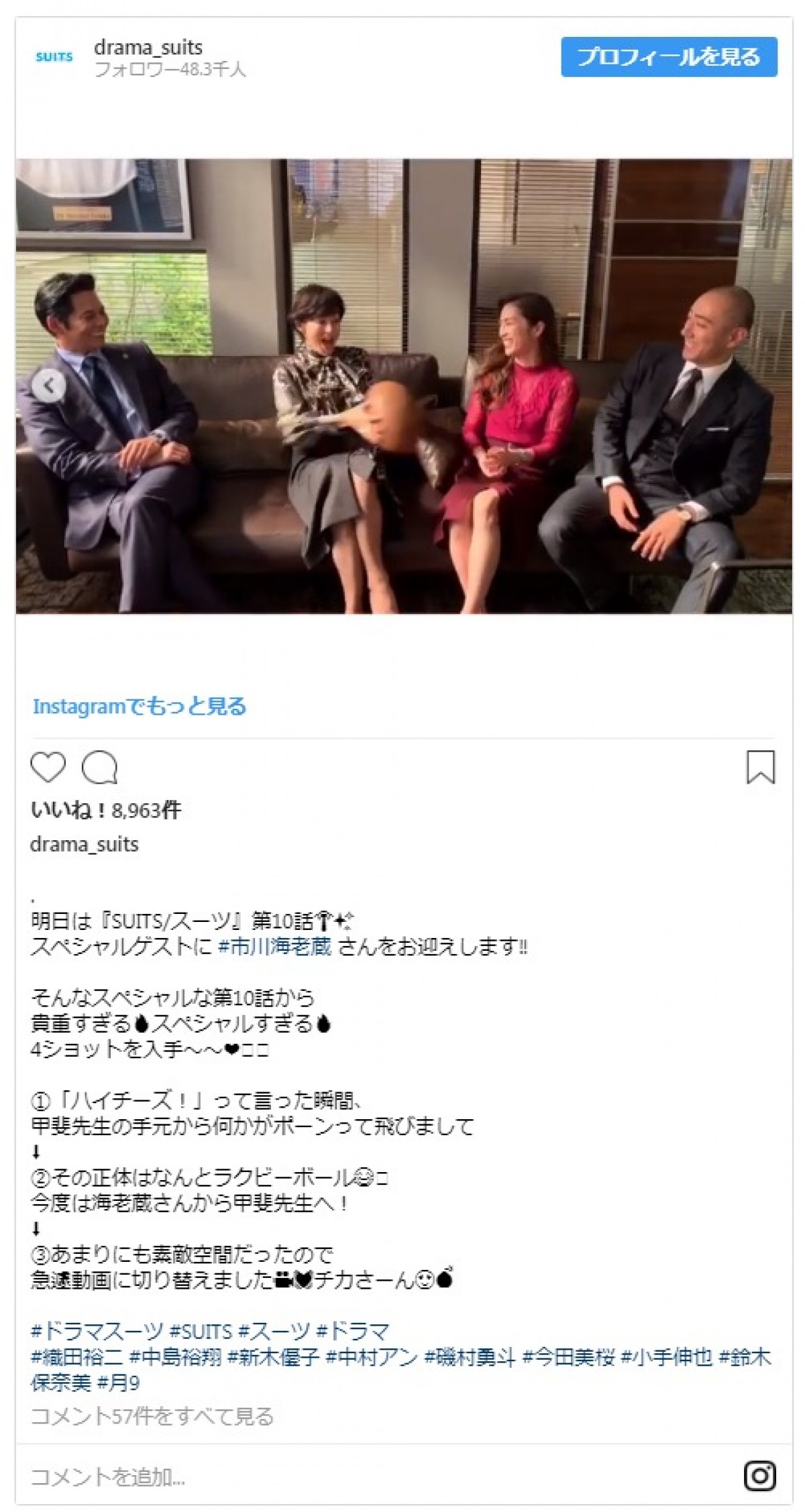
Task: Open Instagramでもっと見る link
Action: (140, 706)
